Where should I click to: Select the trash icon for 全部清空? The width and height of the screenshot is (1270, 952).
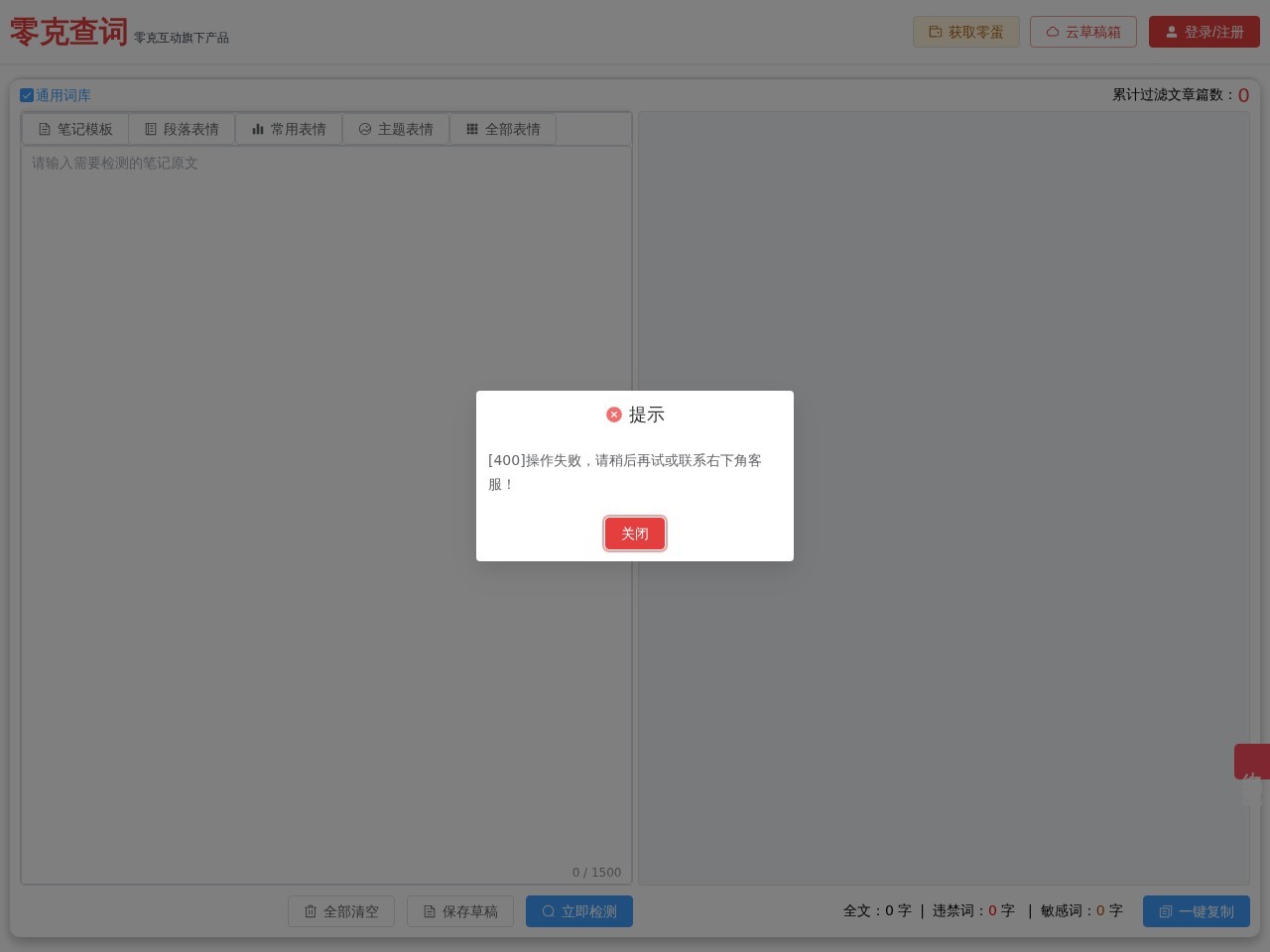click(311, 911)
